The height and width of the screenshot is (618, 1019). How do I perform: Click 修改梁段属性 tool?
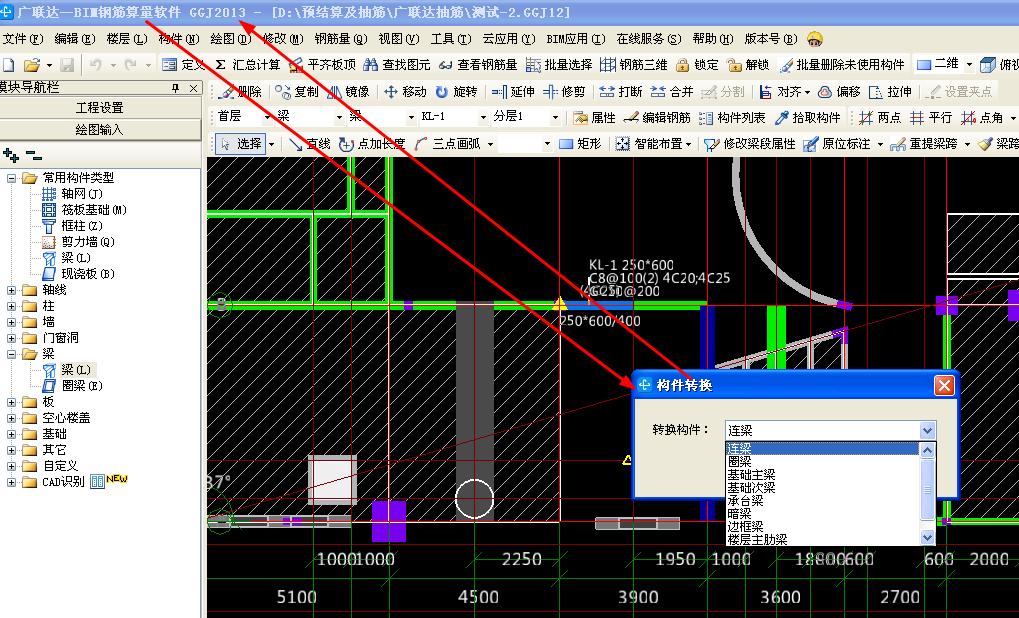pos(749,144)
